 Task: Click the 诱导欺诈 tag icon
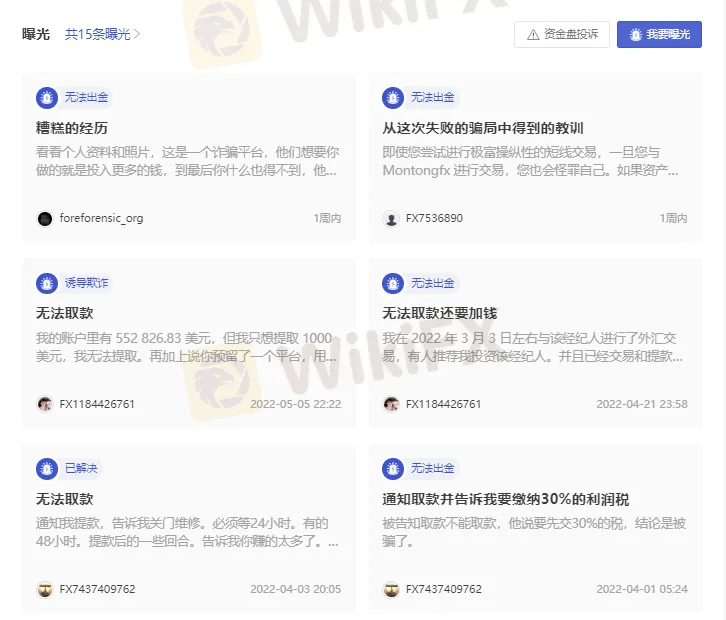(x=47, y=283)
